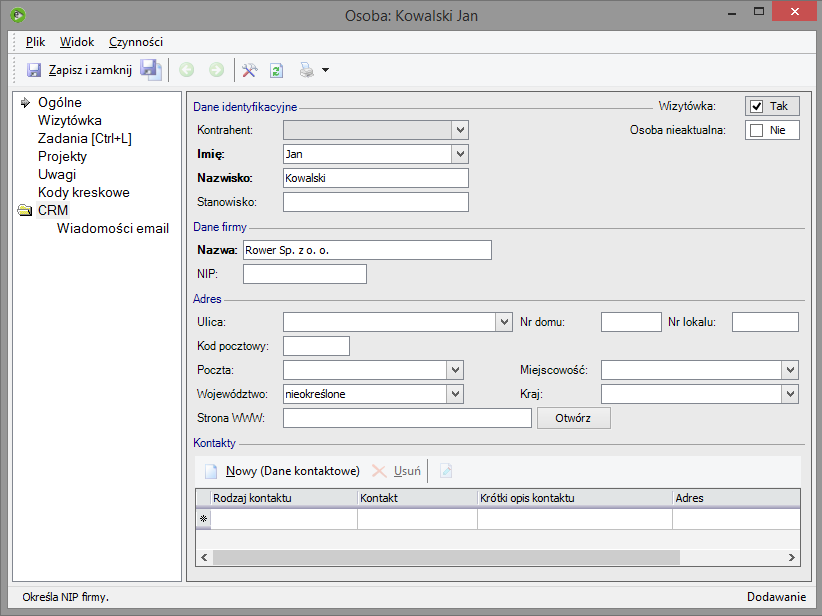Open the tools wrench icon in toolbar
This screenshot has width=822, height=616.
[x=250, y=70]
